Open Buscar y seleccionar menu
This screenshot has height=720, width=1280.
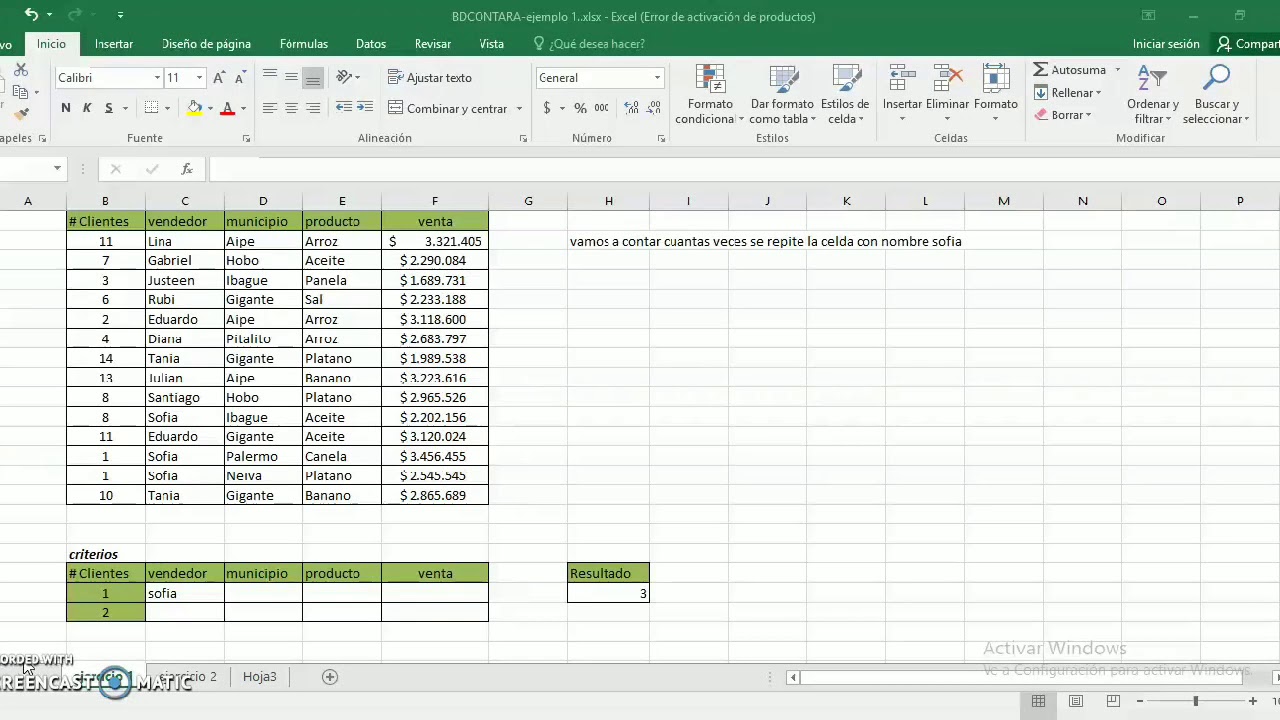pyautogui.click(x=1216, y=95)
